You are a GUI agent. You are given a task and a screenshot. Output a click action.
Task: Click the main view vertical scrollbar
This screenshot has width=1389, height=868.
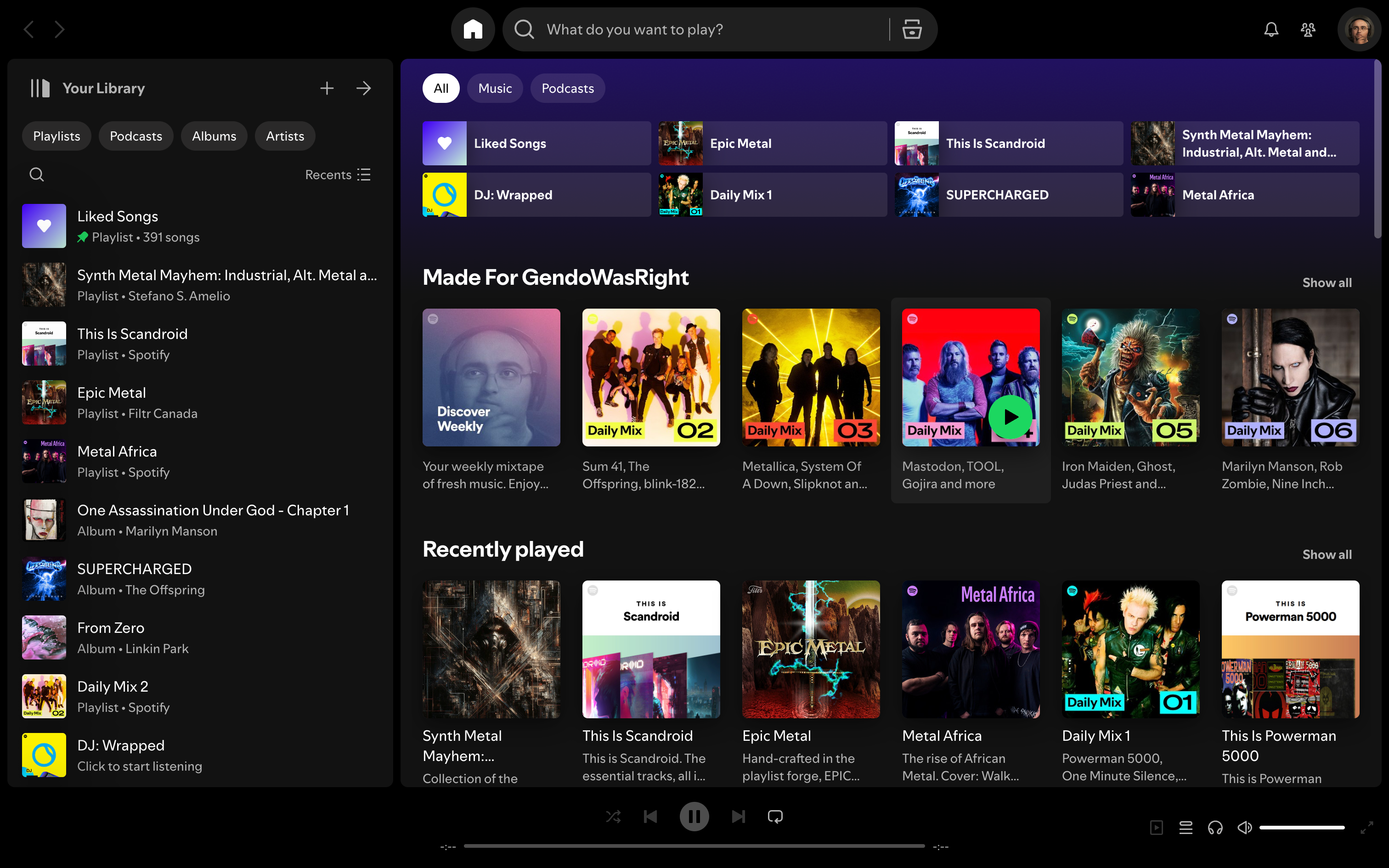click(x=1378, y=149)
